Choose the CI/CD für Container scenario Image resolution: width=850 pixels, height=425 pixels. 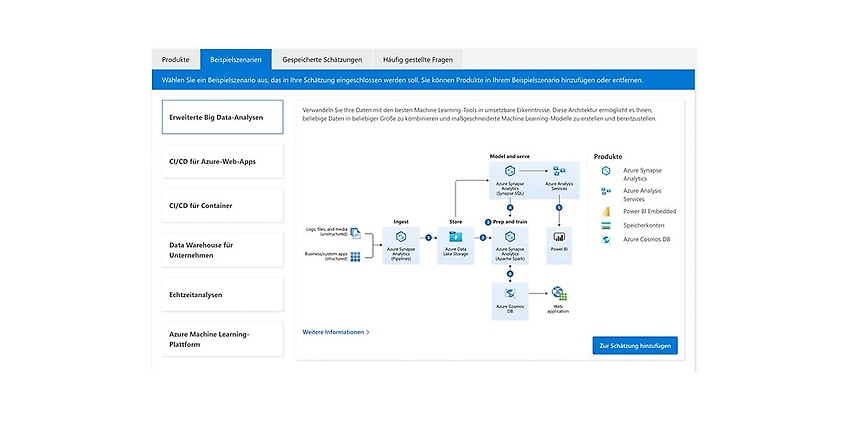coord(222,205)
